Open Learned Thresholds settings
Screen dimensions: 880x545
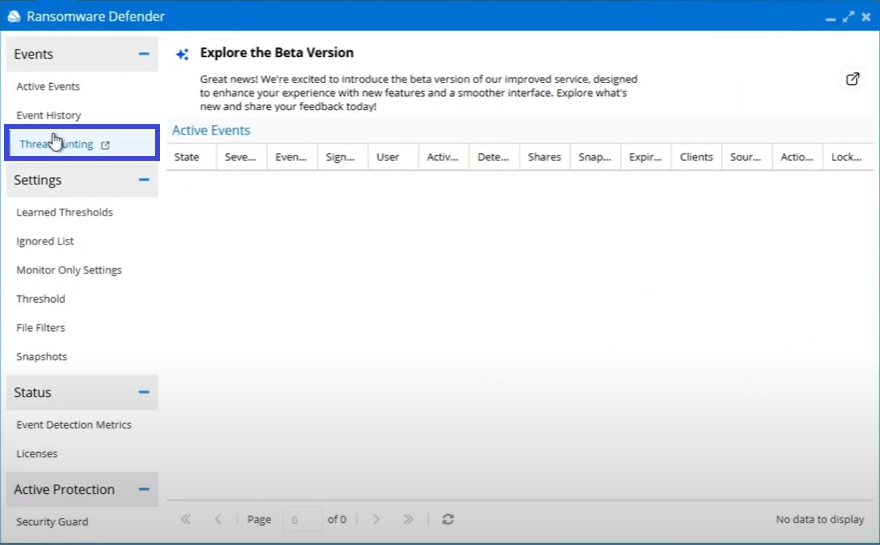65,212
